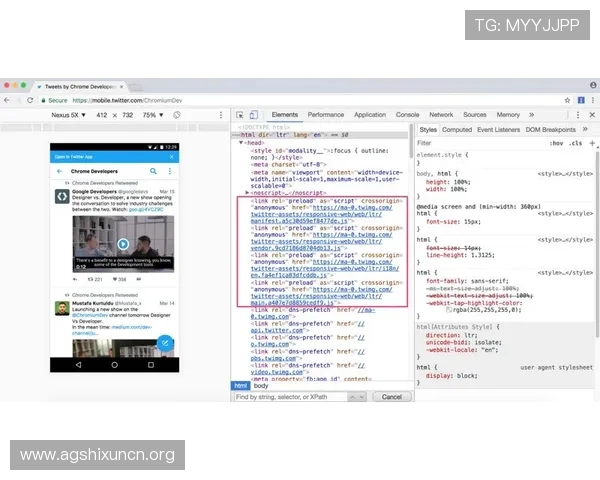Click the Cancel button in search bar
The width and height of the screenshot is (600, 480).
point(391,397)
